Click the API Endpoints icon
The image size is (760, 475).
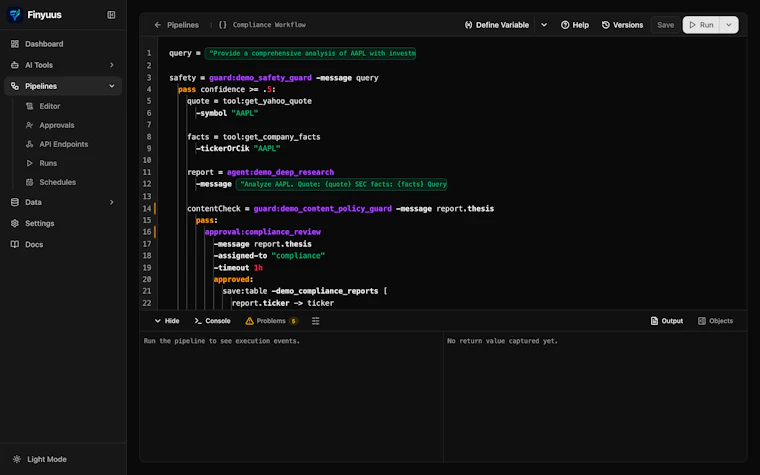point(30,144)
